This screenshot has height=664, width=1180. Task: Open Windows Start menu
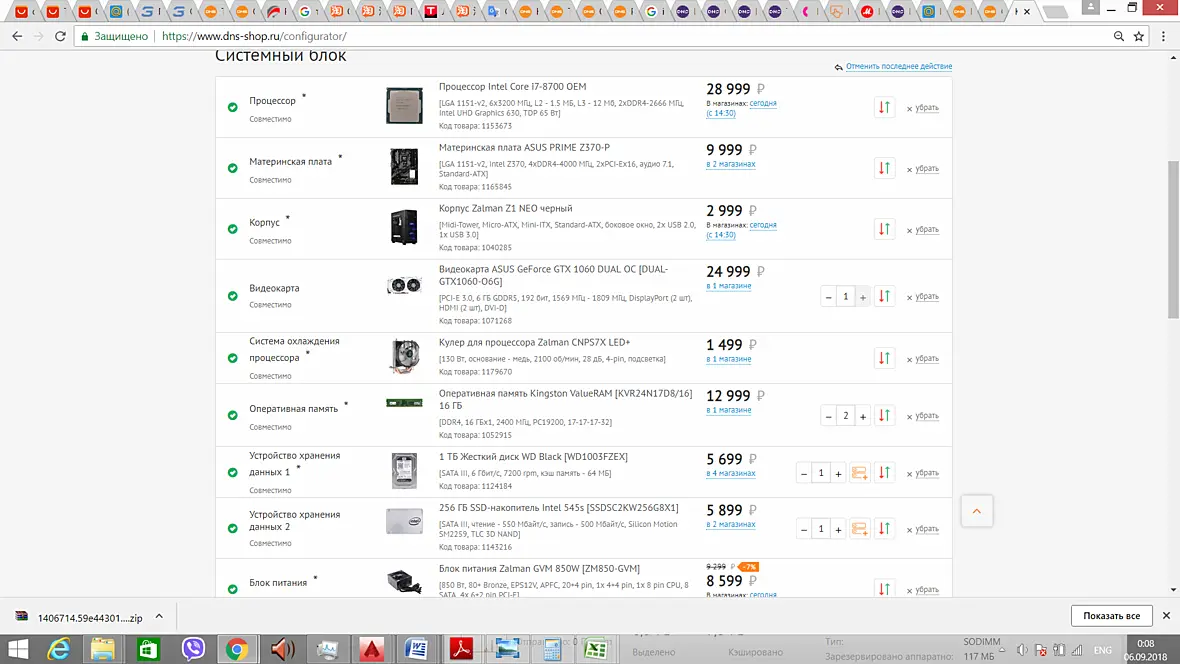(x=18, y=649)
